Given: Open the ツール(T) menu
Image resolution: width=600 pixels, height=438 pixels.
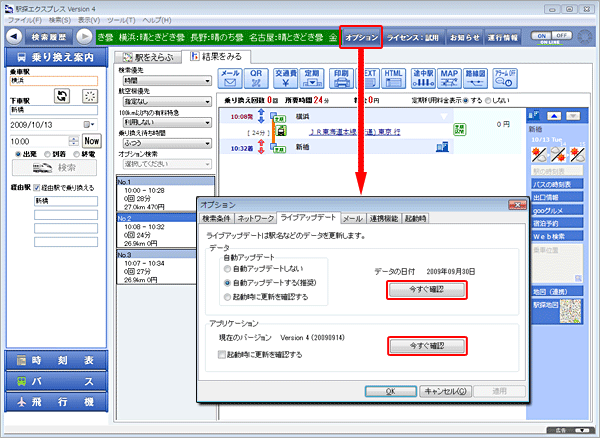Looking at the screenshot, I should point(121,20).
